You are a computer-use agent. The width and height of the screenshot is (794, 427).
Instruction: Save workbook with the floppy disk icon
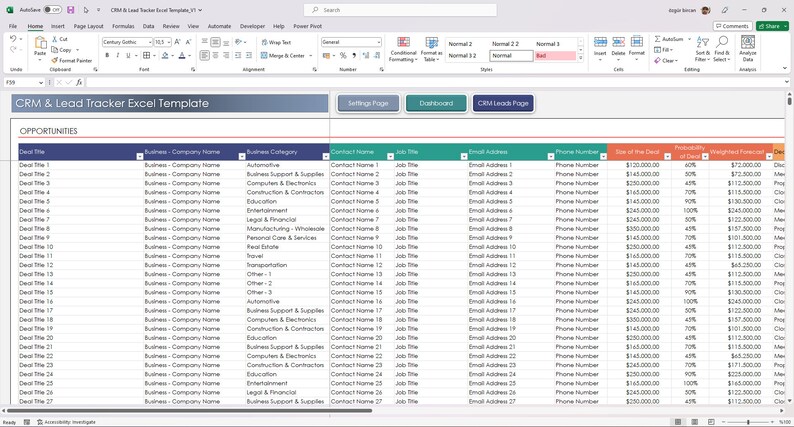pos(70,10)
